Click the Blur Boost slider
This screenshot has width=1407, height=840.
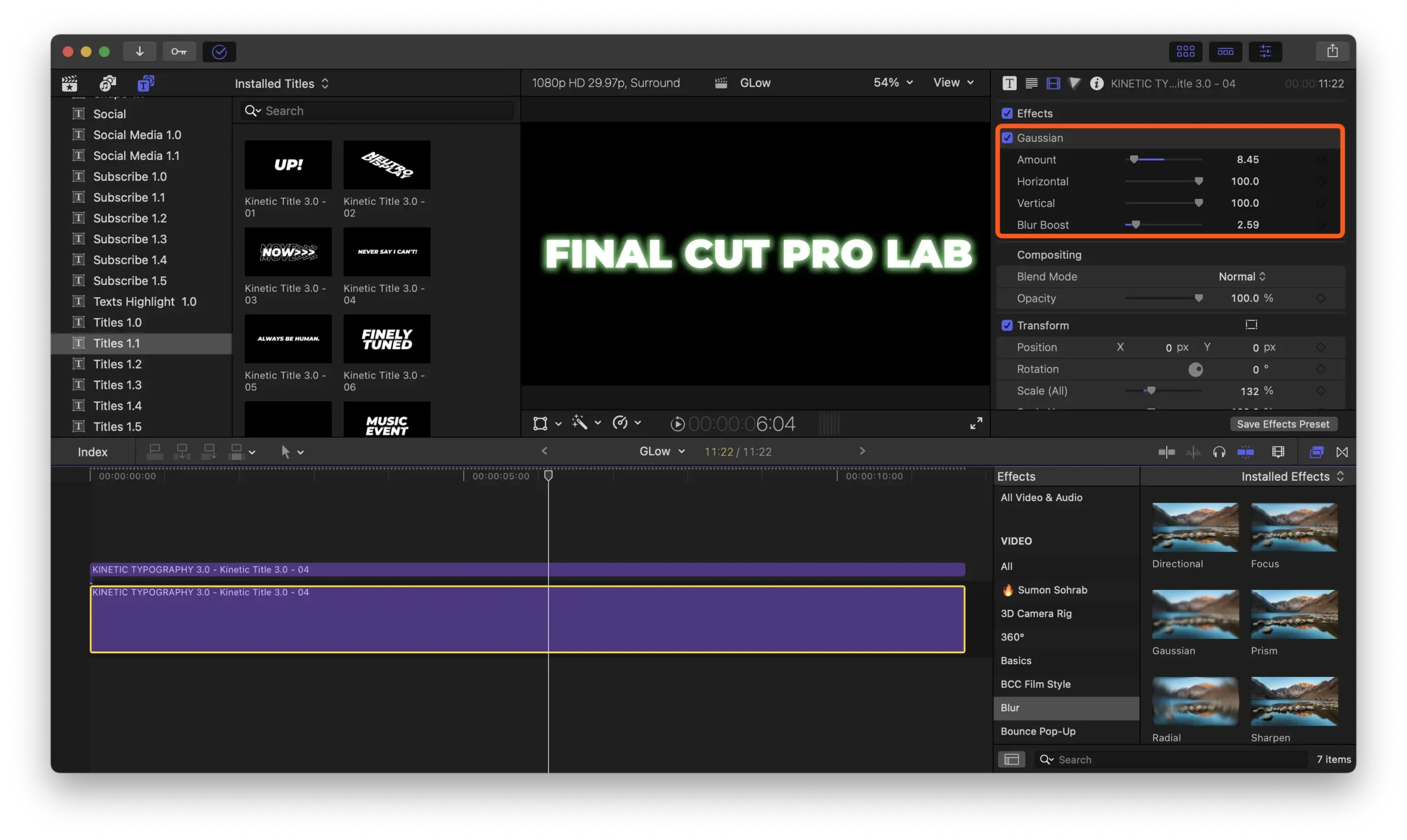(1162, 225)
